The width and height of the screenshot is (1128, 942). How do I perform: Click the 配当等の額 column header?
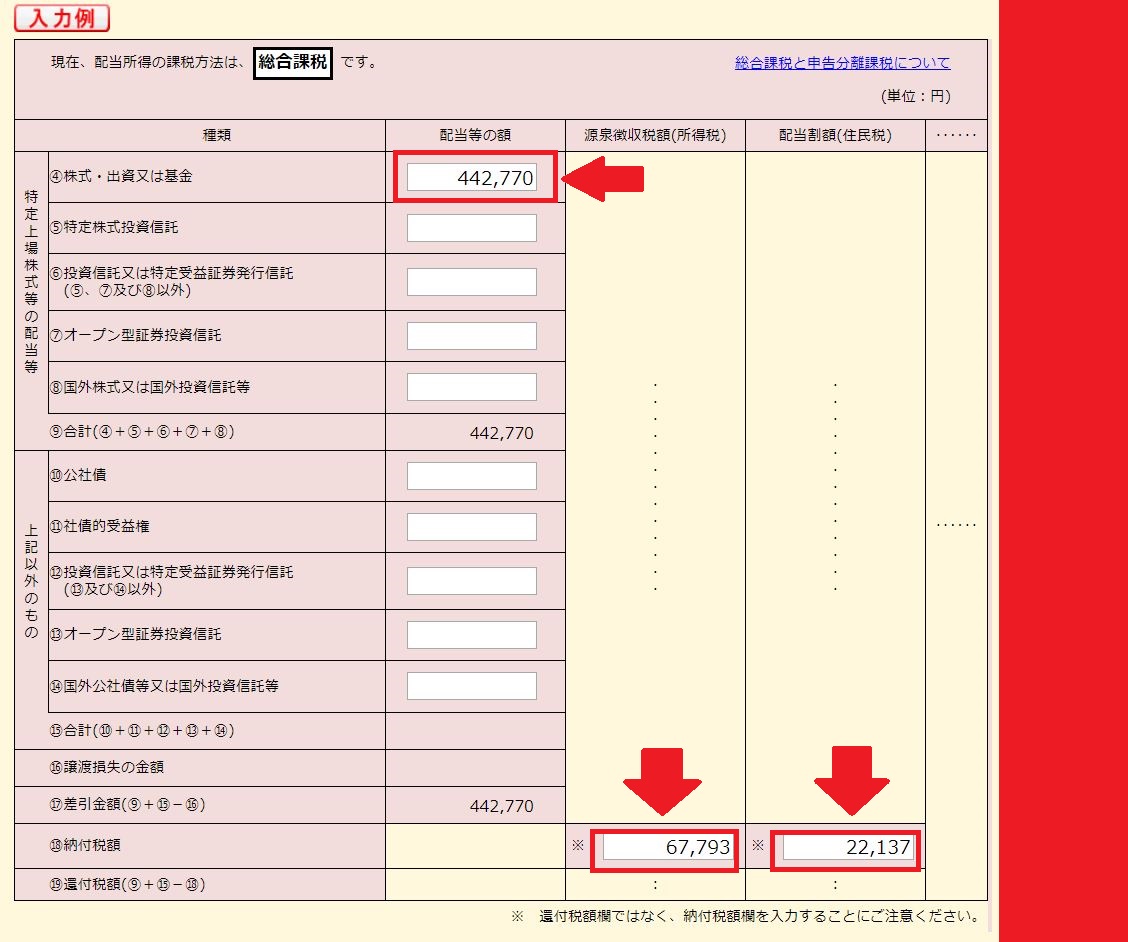pyautogui.click(x=475, y=135)
